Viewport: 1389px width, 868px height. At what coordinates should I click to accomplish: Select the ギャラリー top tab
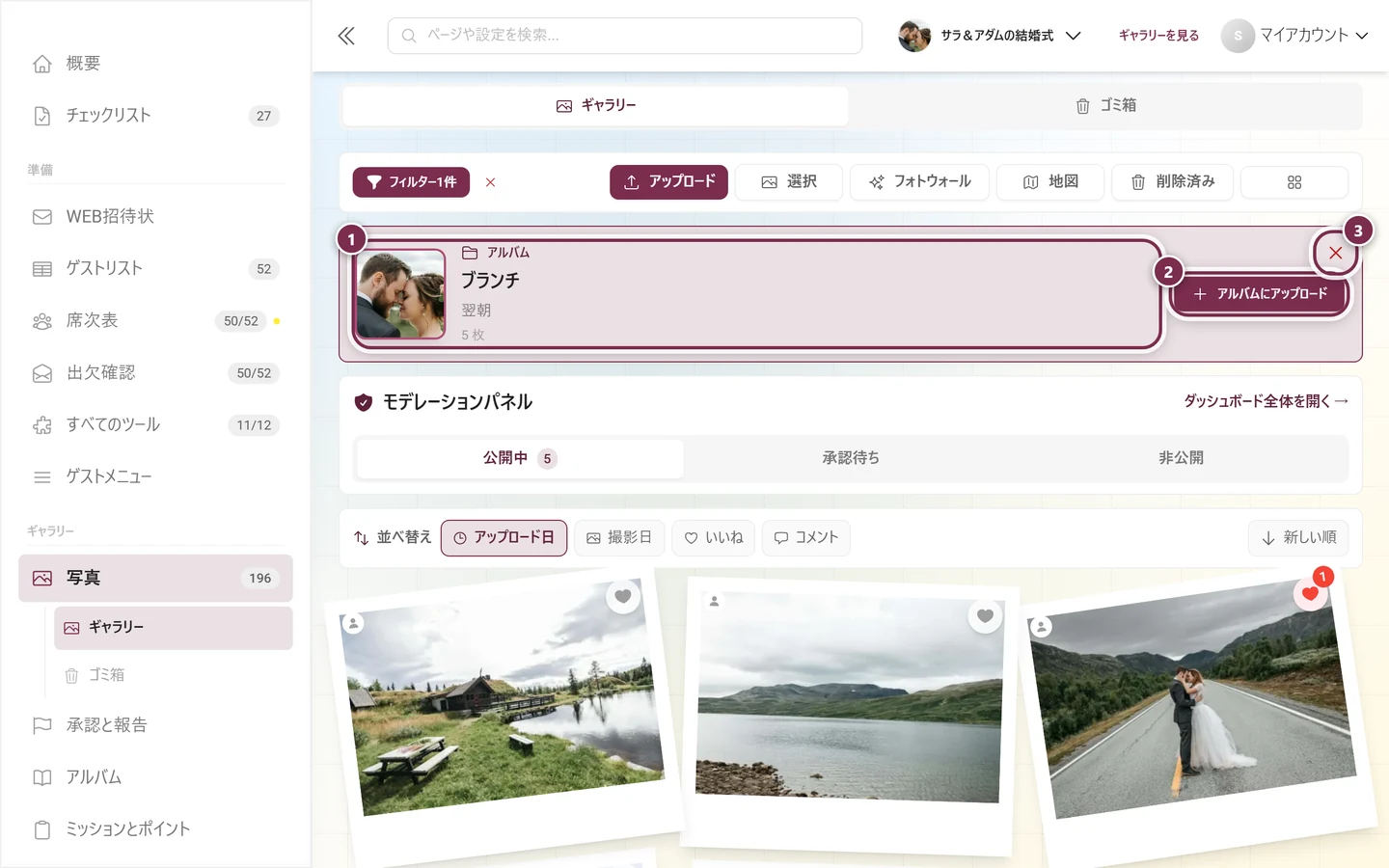tap(595, 106)
